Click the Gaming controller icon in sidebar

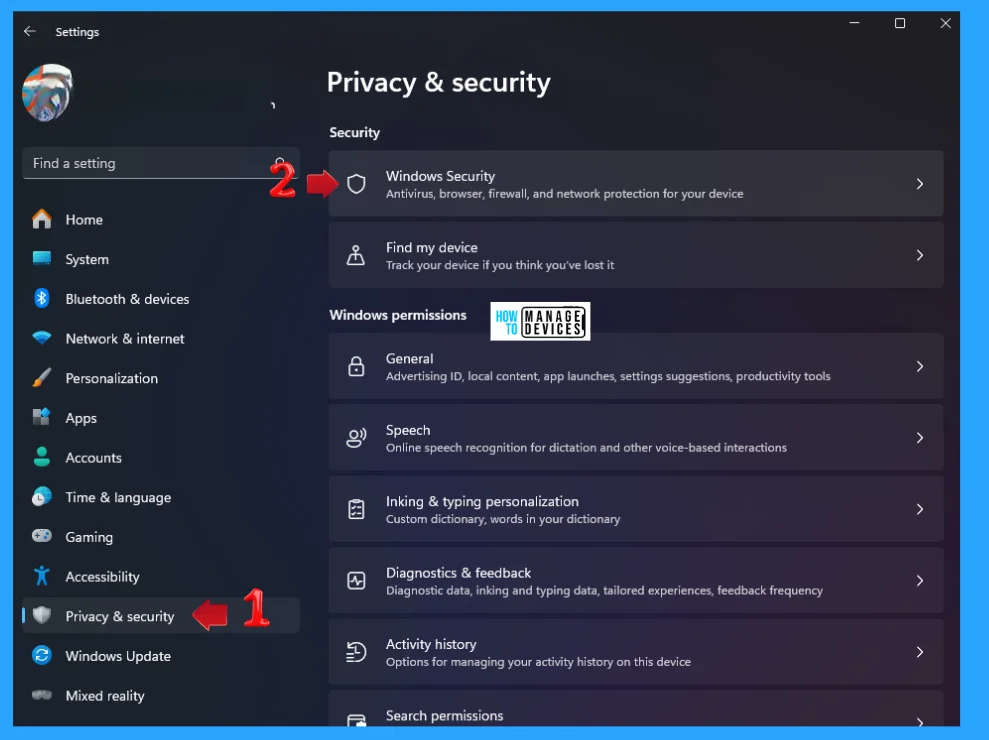pyautogui.click(x=42, y=536)
